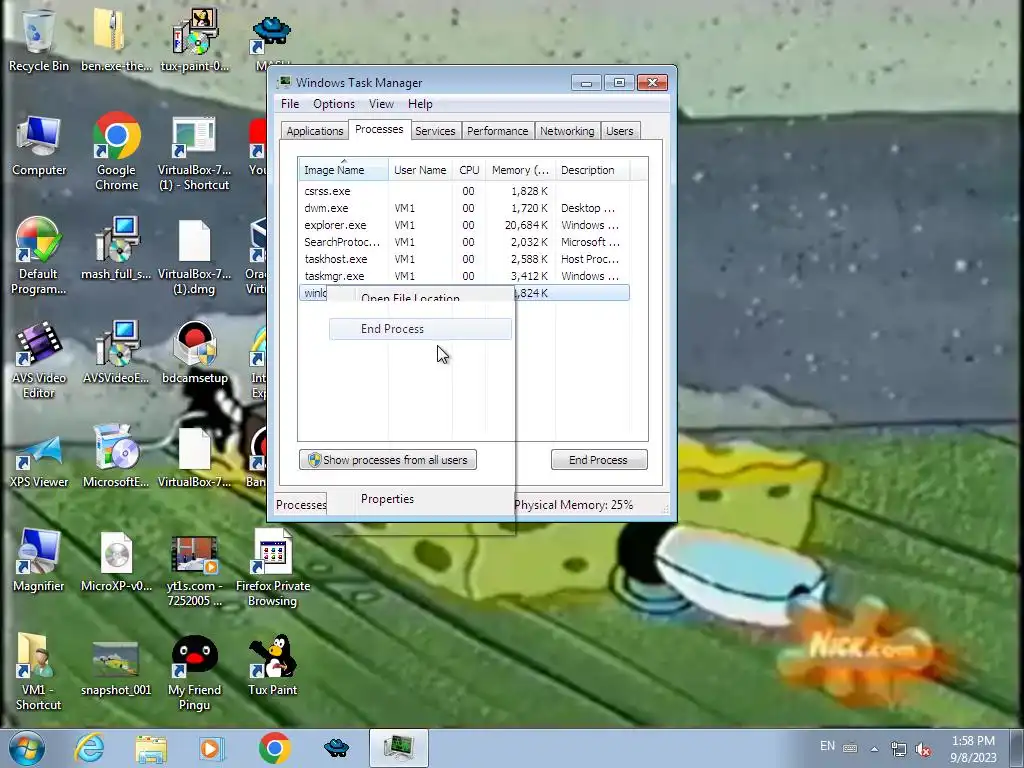Switch to the Networking tab
The width and height of the screenshot is (1024, 768).
click(x=567, y=131)
